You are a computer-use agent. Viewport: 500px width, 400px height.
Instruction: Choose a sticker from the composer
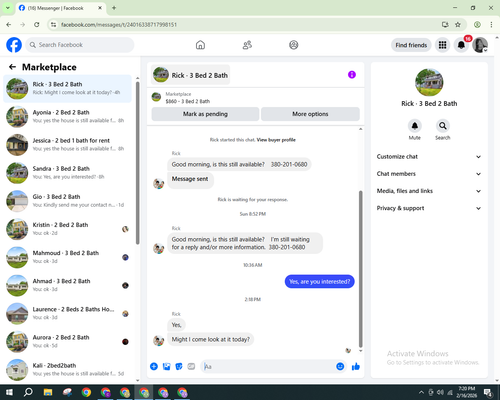tap(179, 367)
